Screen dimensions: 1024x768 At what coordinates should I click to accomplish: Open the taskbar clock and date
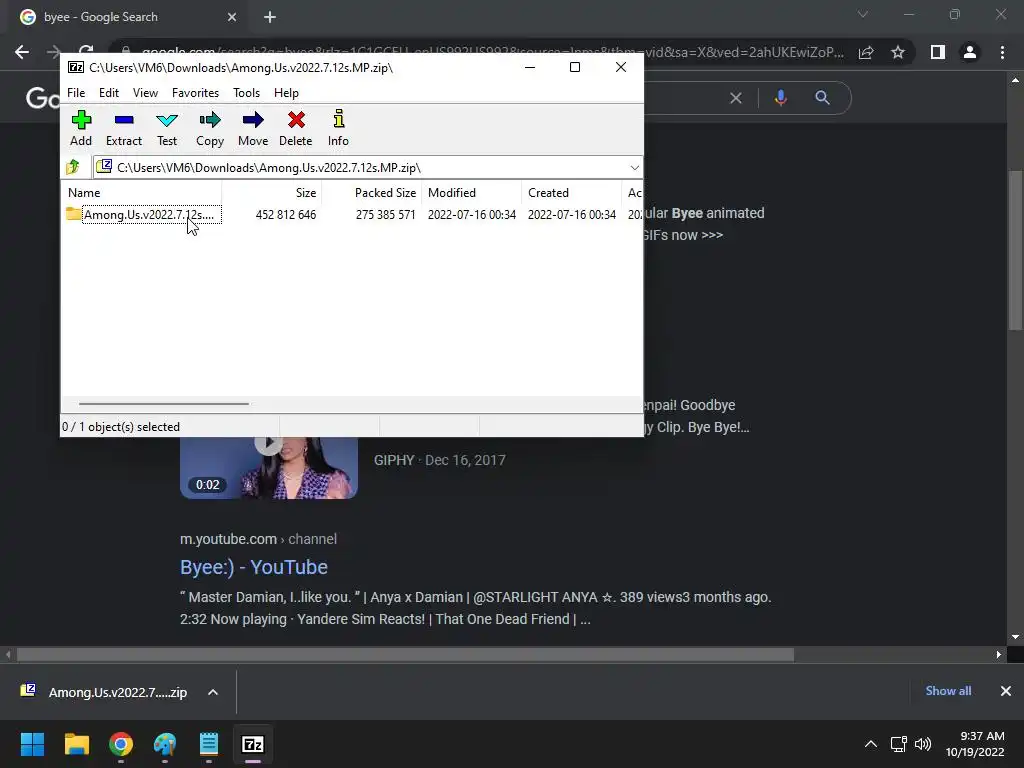pyautogui.click(x=975, y=744)
